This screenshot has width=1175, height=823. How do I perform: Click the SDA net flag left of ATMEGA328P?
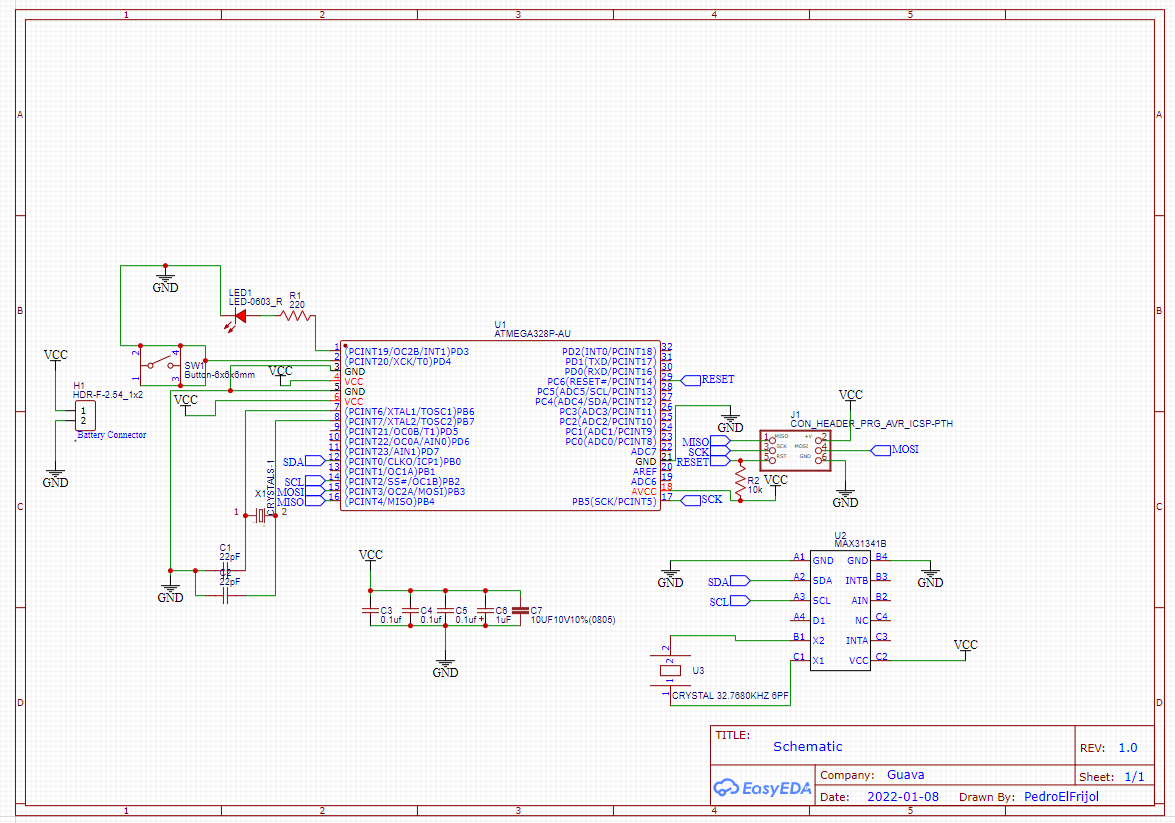pyautogui.click(x=303, y=462)
